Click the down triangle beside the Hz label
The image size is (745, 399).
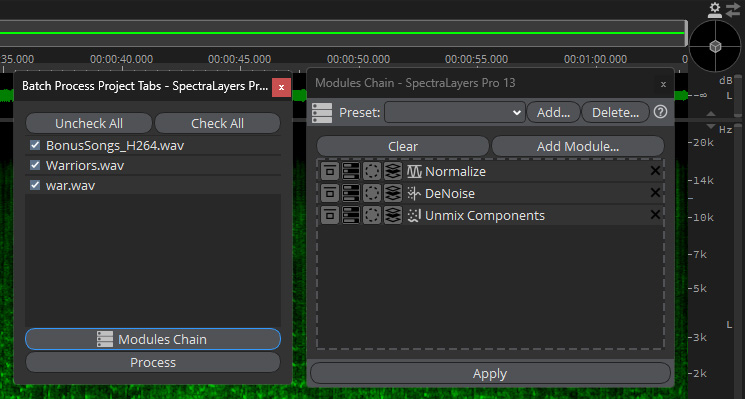click(x=711, y=126)
